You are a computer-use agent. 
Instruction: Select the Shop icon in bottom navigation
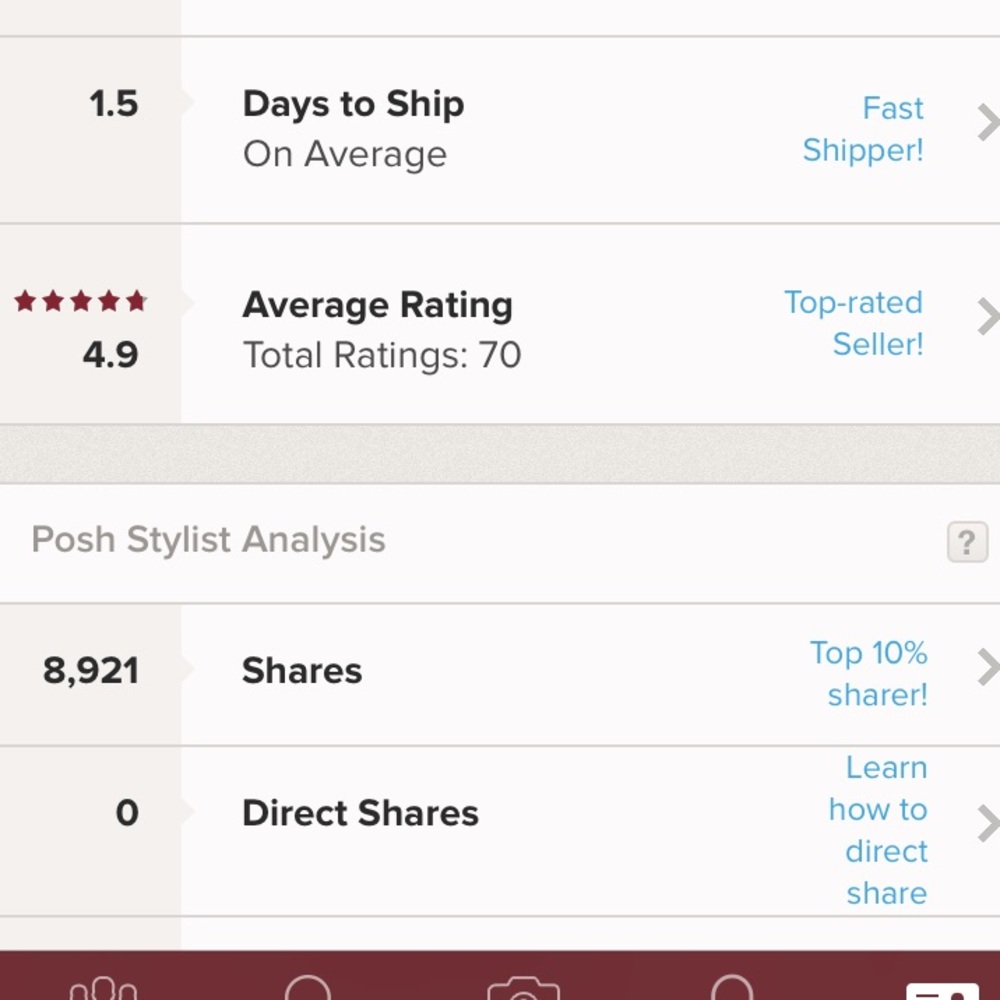tap(310, 990)
